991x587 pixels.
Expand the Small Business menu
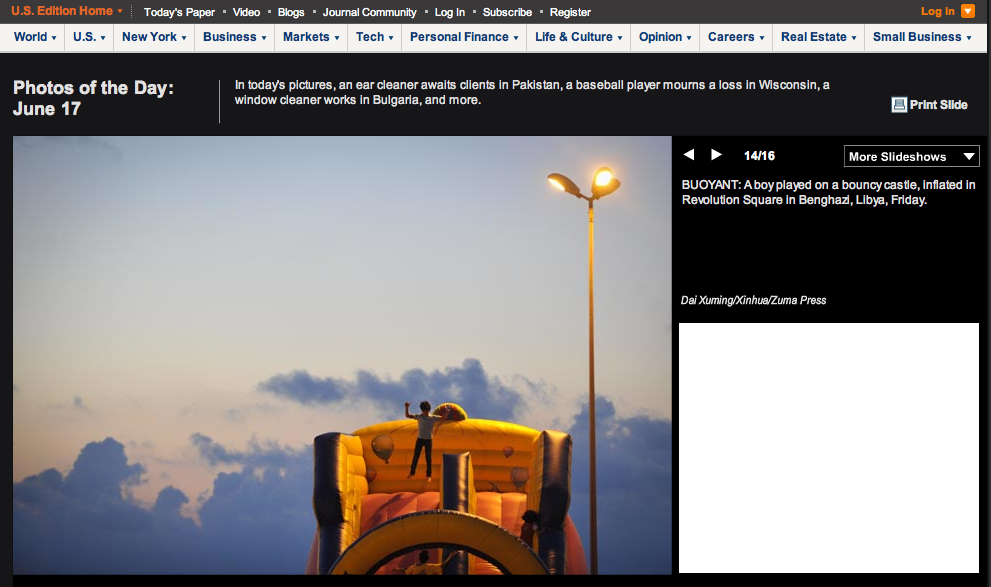click(922, 37)
